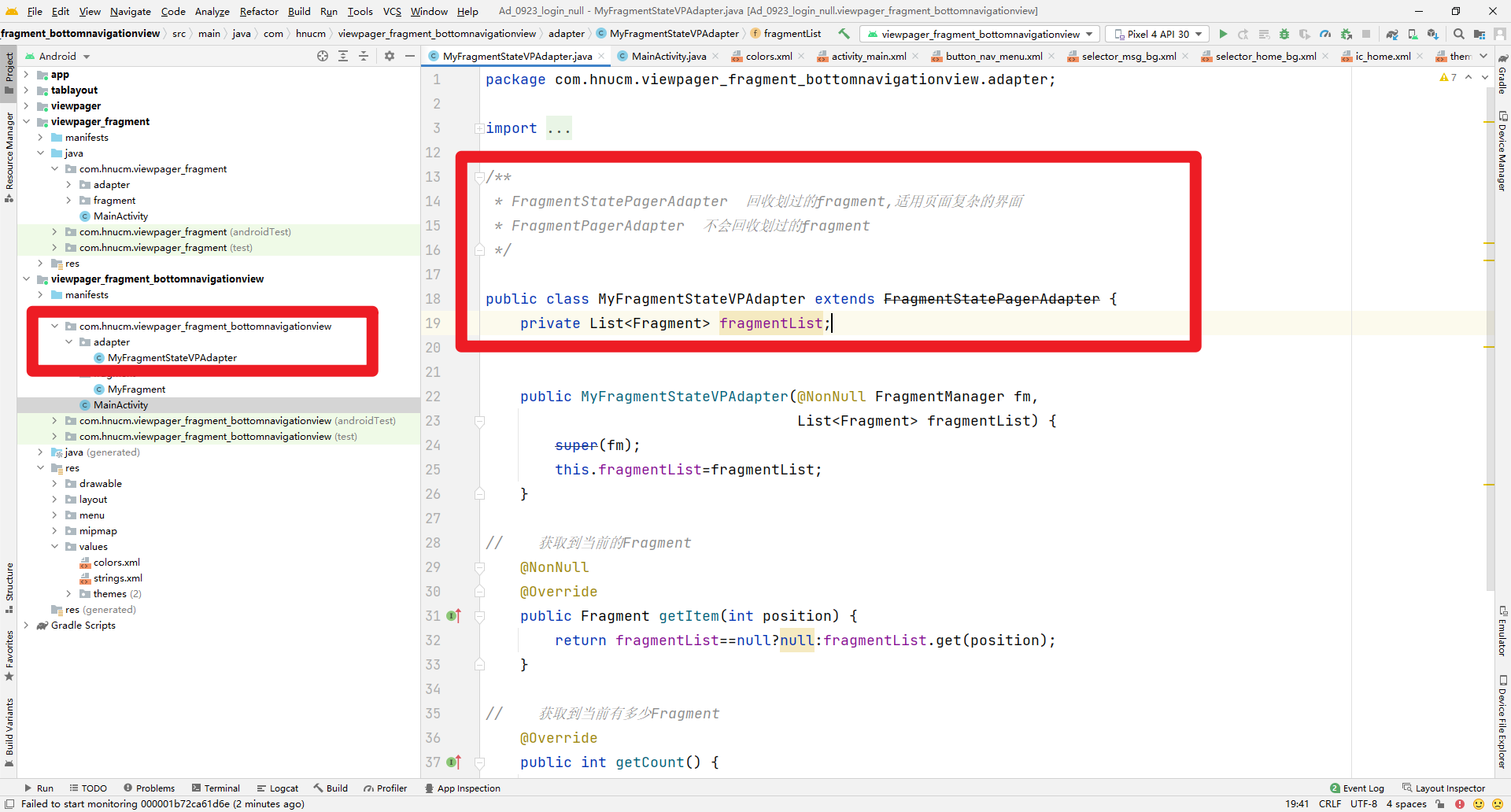
Task: Toggle the Device Manager tool window
Action: (x=1502, y=151)
